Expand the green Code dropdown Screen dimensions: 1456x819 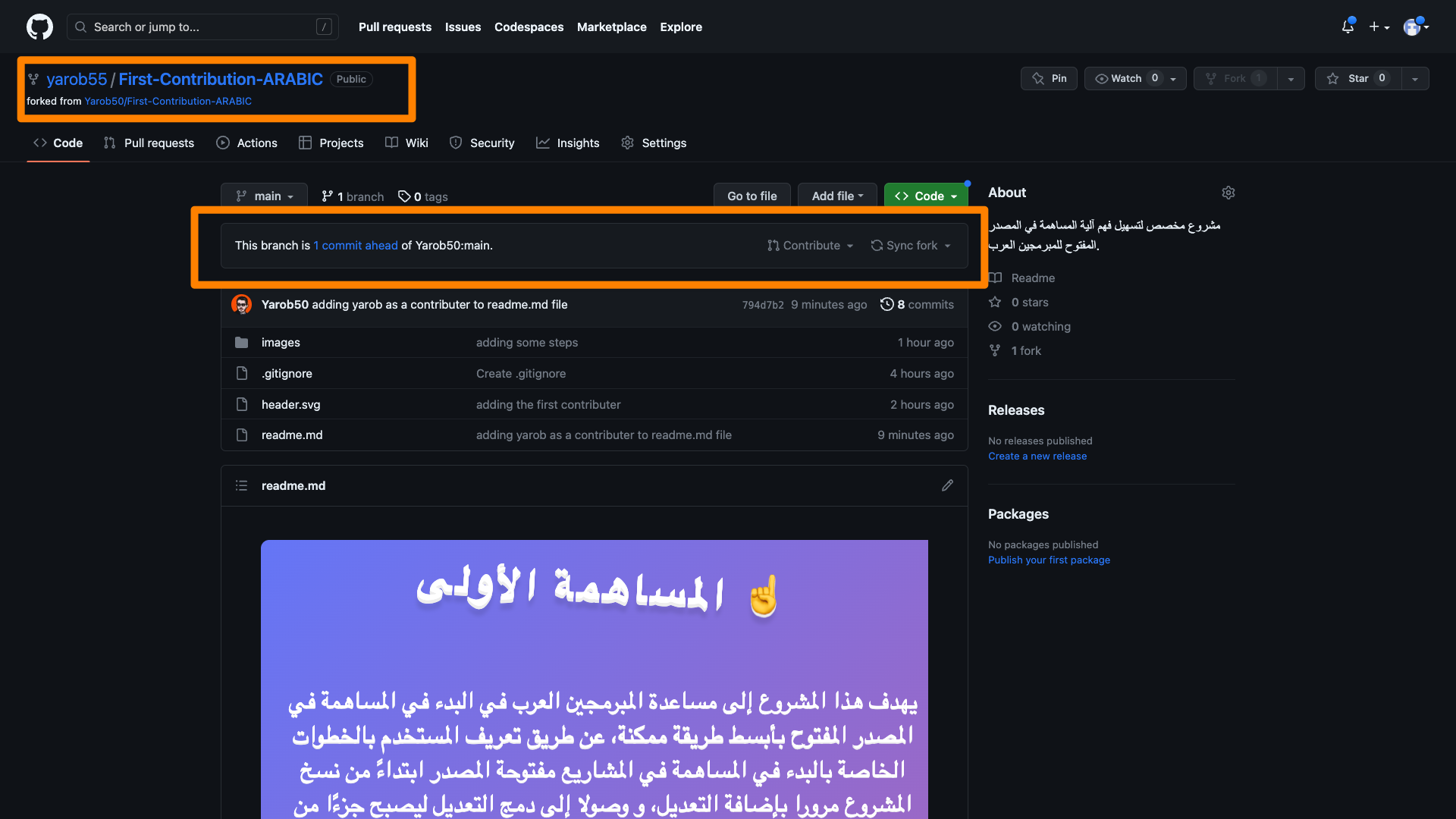pos(926,196)
